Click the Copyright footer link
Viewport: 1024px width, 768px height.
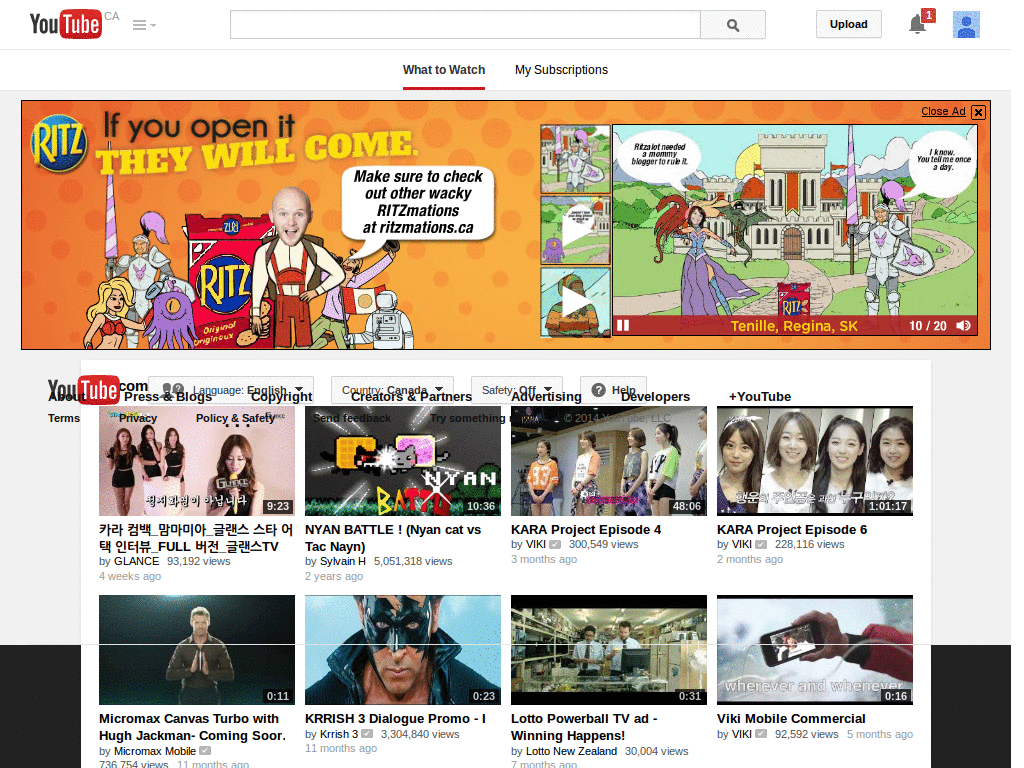(281, 396)
